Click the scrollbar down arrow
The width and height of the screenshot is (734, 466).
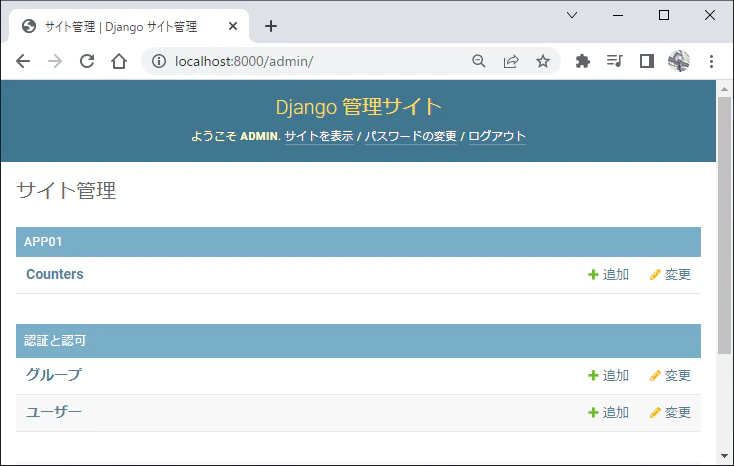pos(724,456)
